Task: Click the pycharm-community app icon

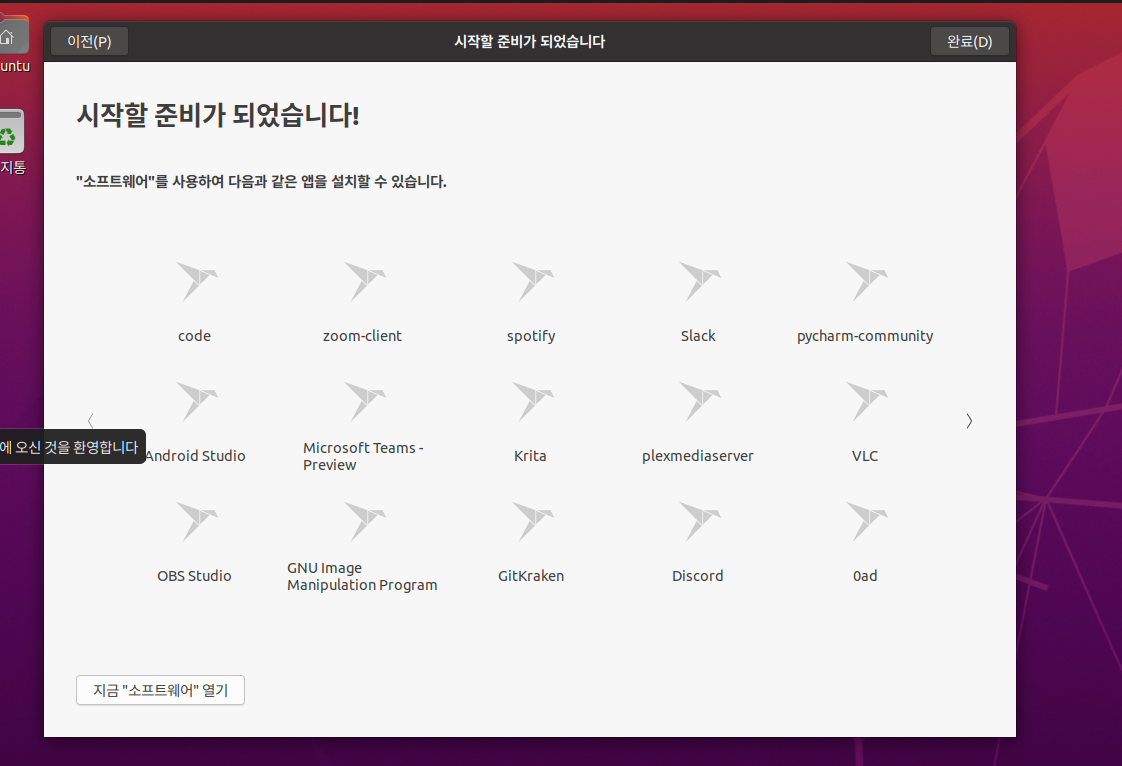Action: [x=867, y=281]
